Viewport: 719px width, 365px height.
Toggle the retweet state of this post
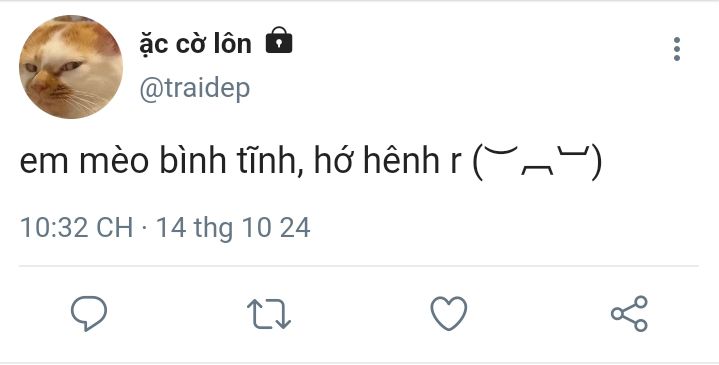[269, 314]
